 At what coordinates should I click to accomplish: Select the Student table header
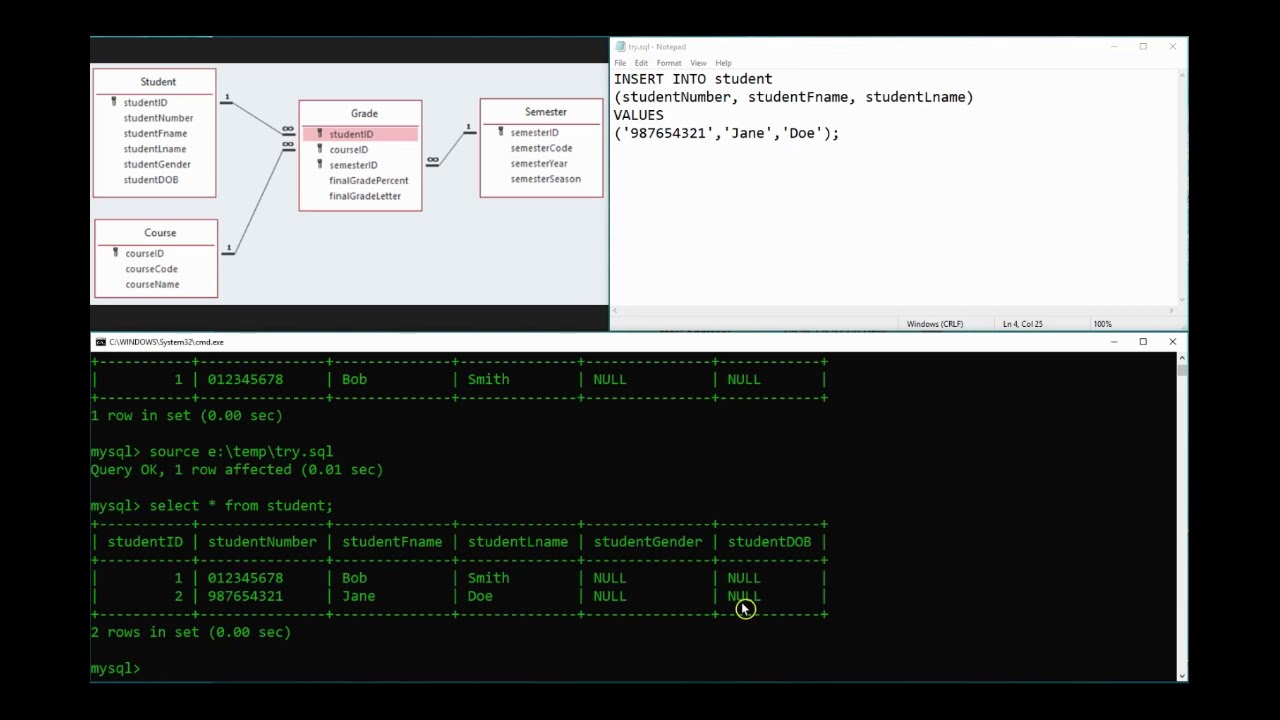pyautogui.click(x=158, y=82)
